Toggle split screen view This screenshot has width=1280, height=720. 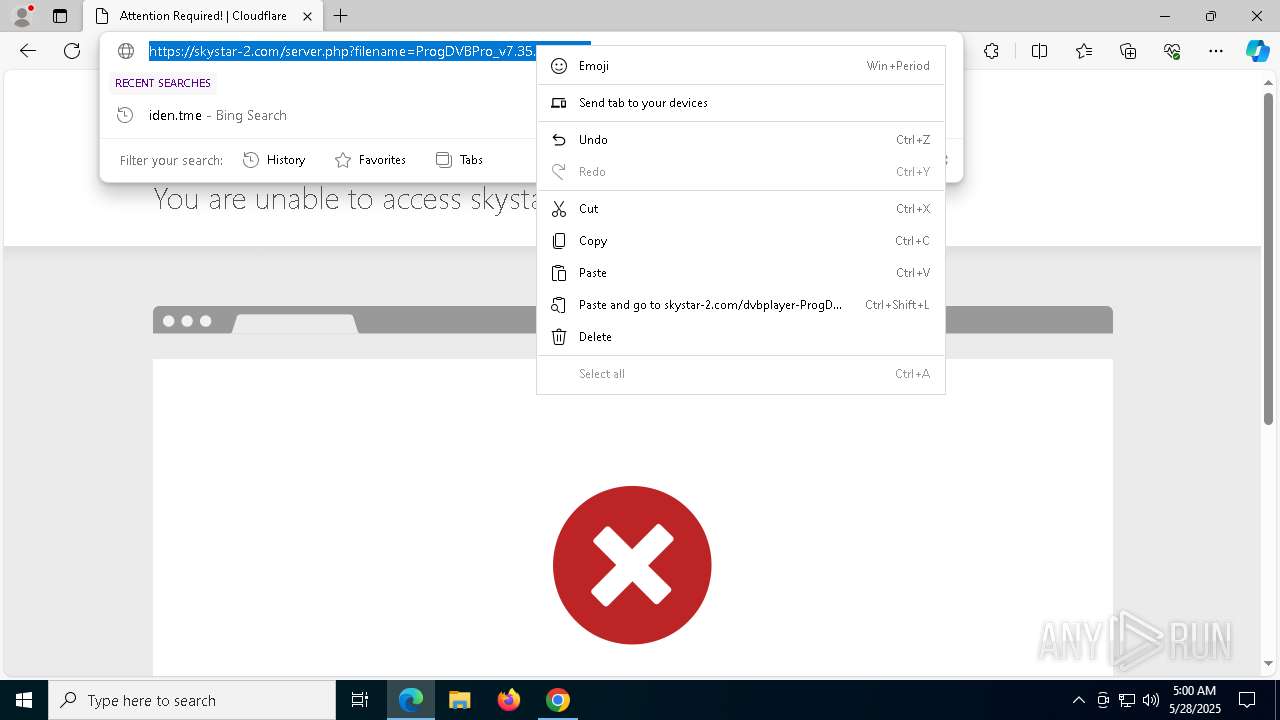pyautogui.click(x=1039, y=51)
